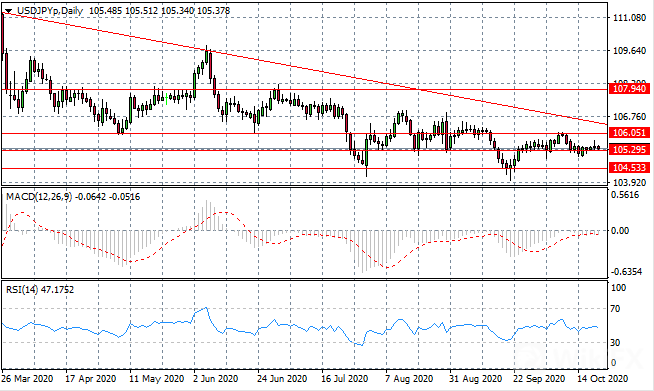Viewport: 654px width, 391px height.
Task: Select the descending red trendline
Action: (304, 69)
